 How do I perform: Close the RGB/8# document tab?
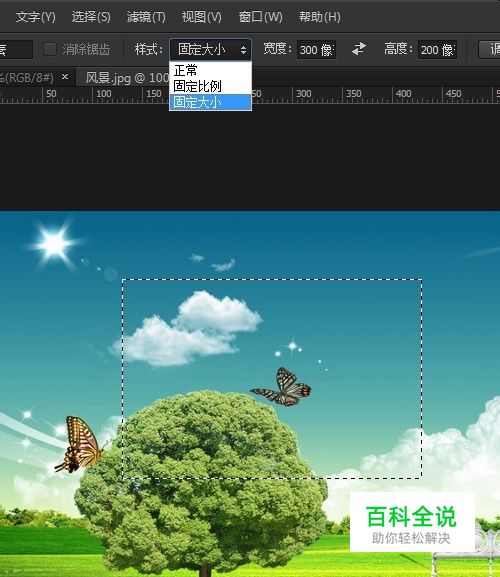(65, 77)
